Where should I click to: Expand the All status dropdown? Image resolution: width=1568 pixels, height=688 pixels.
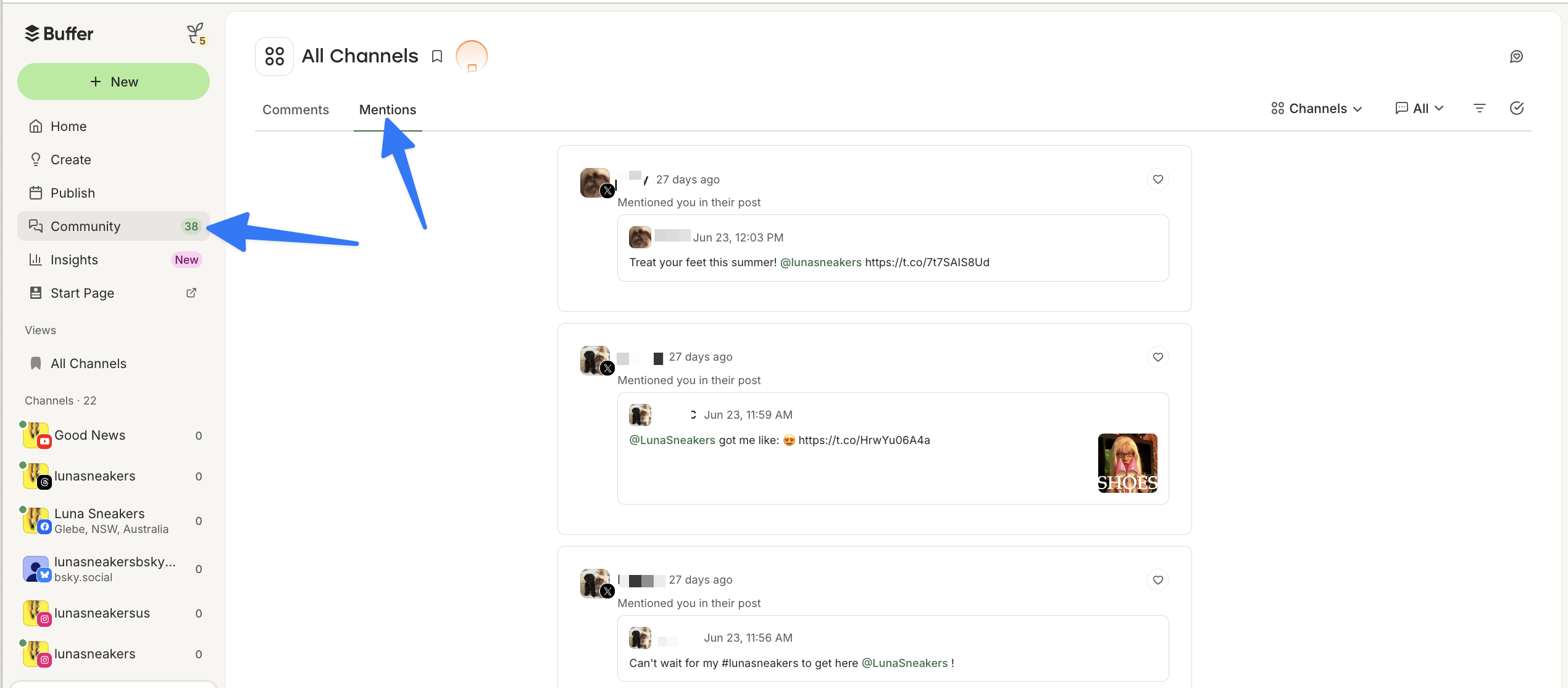(x=1419, y=108)
